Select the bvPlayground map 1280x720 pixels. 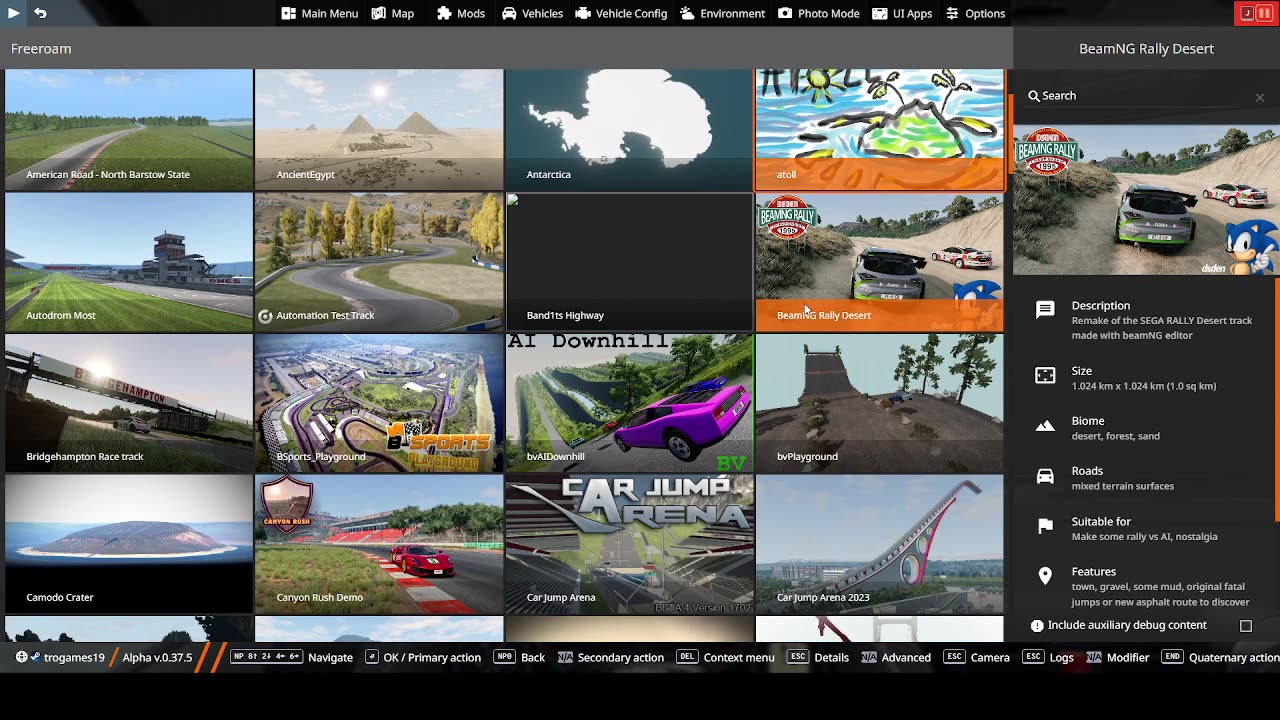tap(880, 403)
